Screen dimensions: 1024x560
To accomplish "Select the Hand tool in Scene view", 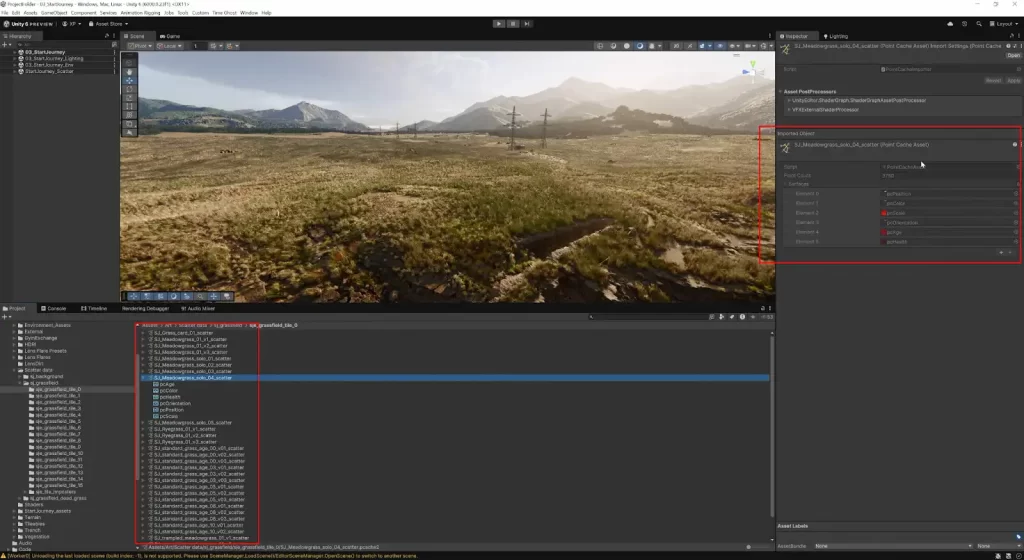I will (128, 70).
